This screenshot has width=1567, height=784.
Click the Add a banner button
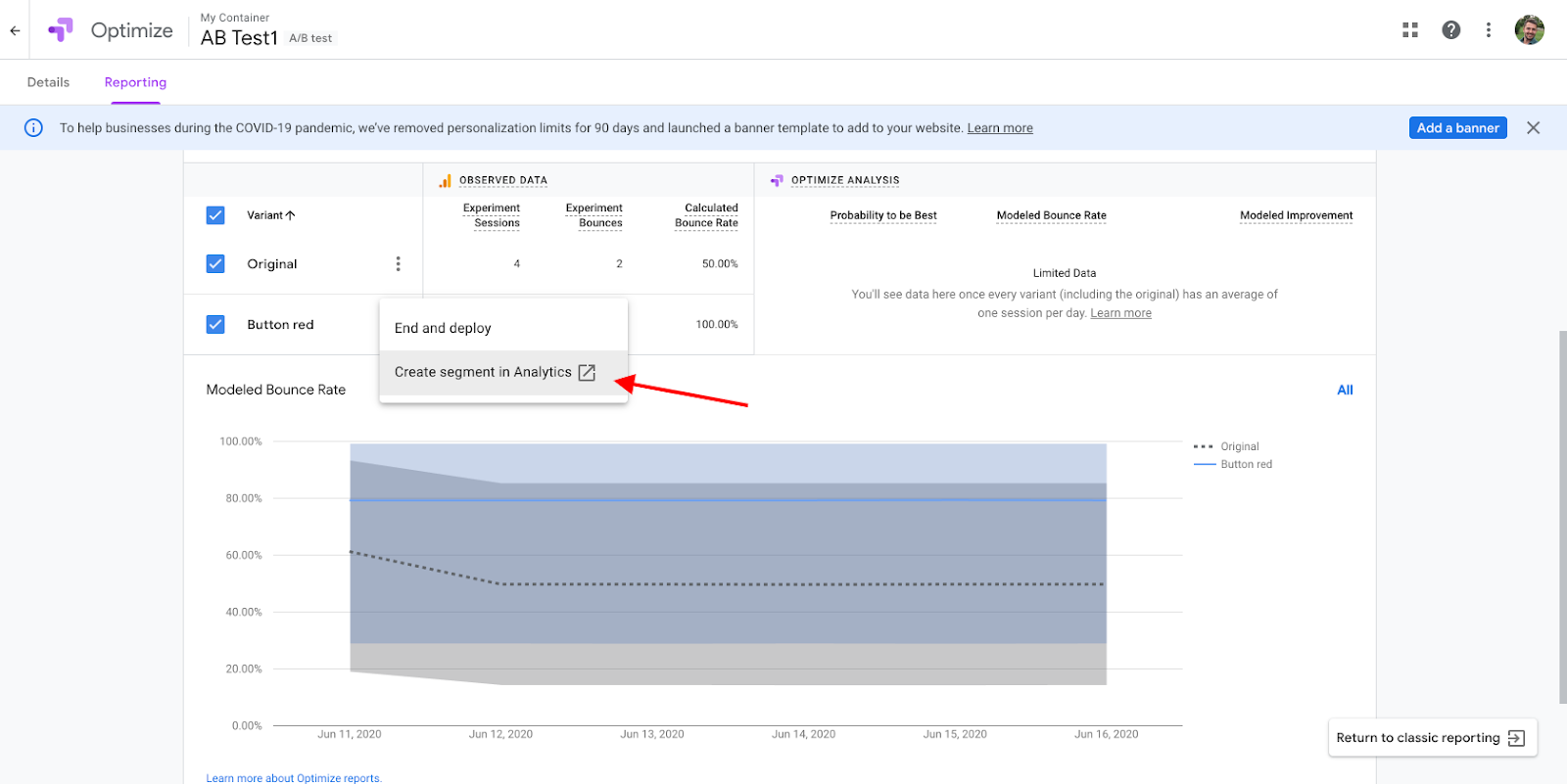point(1457,128)
